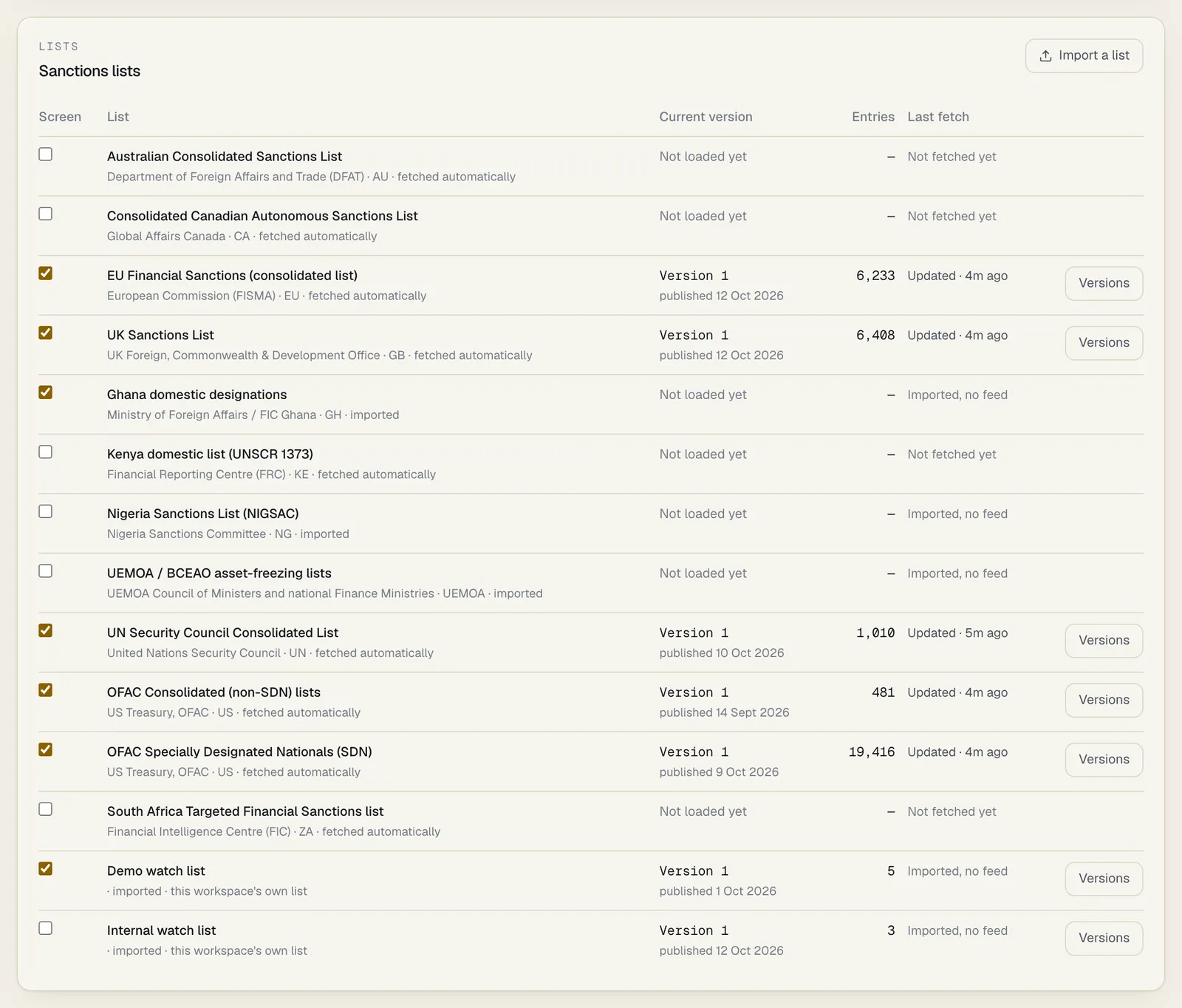Click the Screen column header
Screen dimensions: 1182x1008
pos(60,117)
